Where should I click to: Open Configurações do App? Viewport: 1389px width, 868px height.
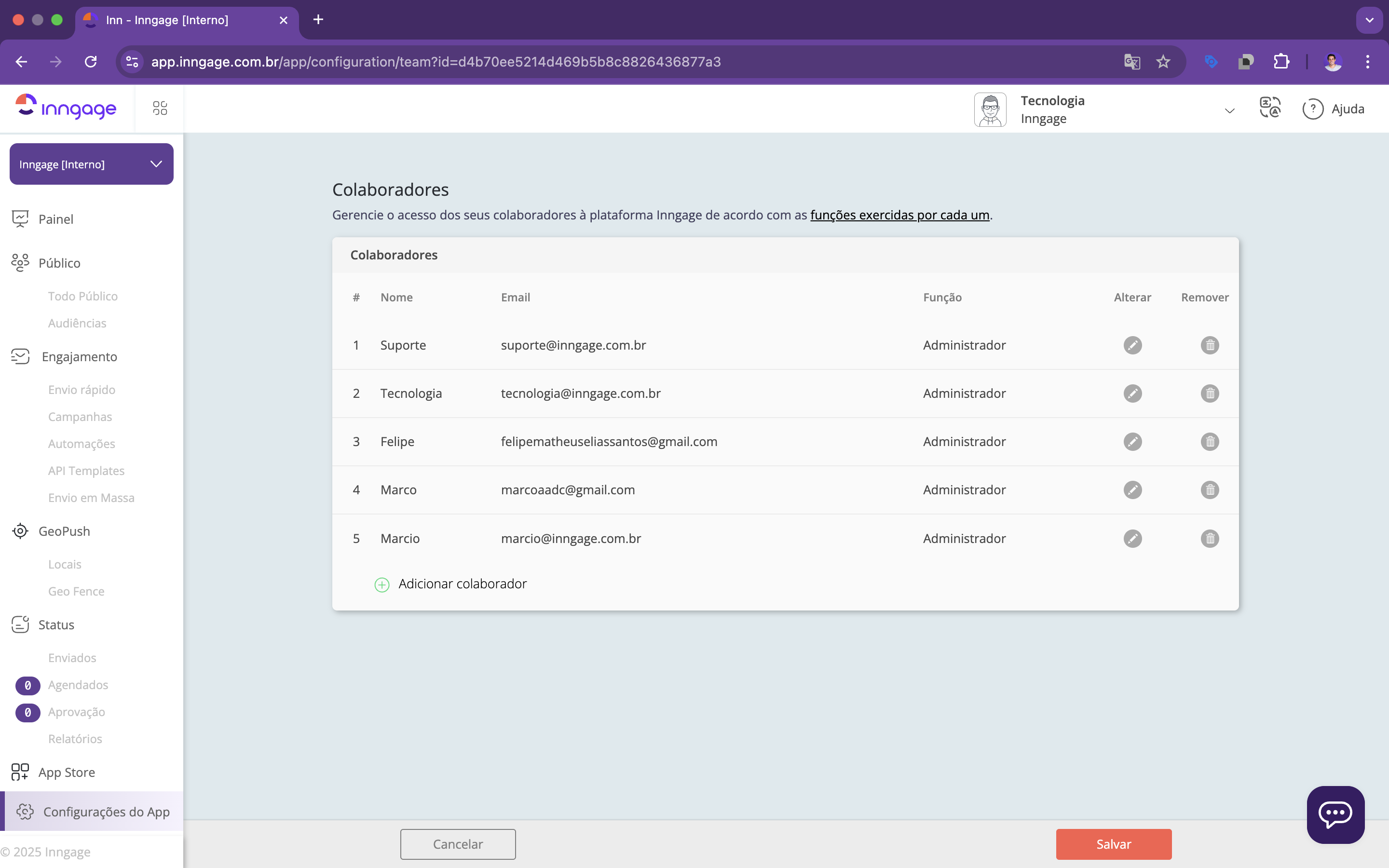92,812
